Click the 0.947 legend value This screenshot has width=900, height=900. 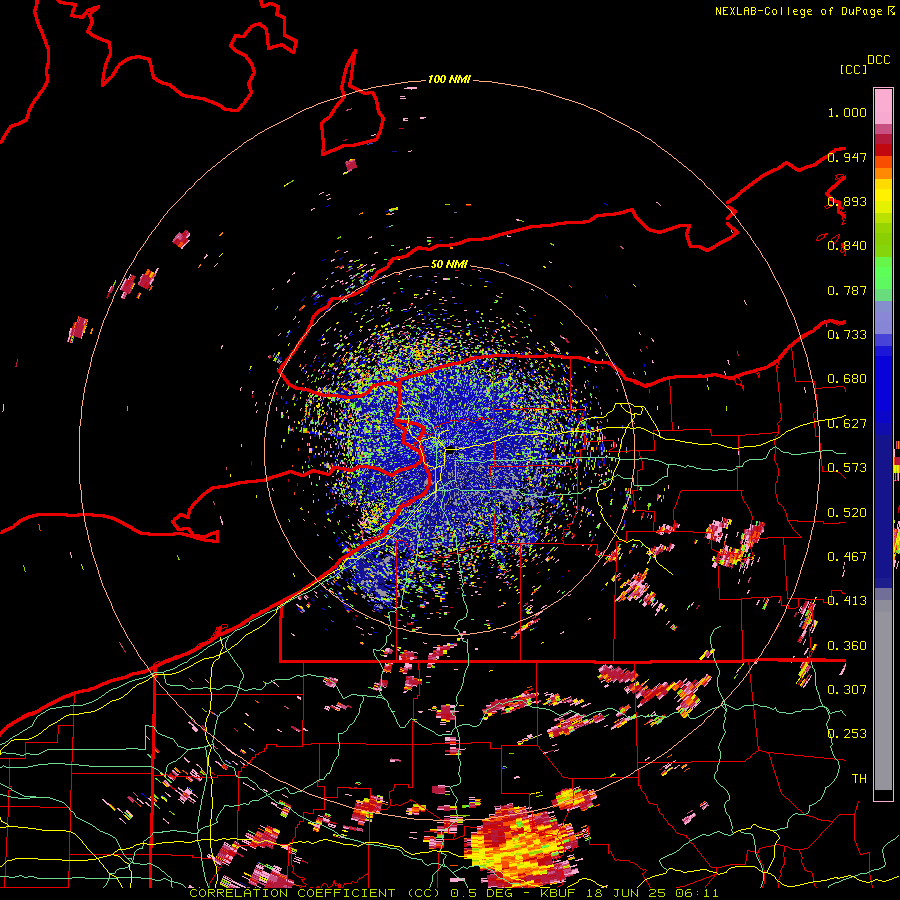[847, 157]
